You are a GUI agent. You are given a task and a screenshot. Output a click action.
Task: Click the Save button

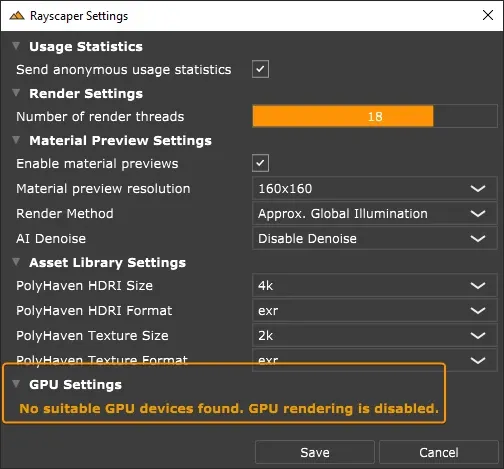coord(315,452)
